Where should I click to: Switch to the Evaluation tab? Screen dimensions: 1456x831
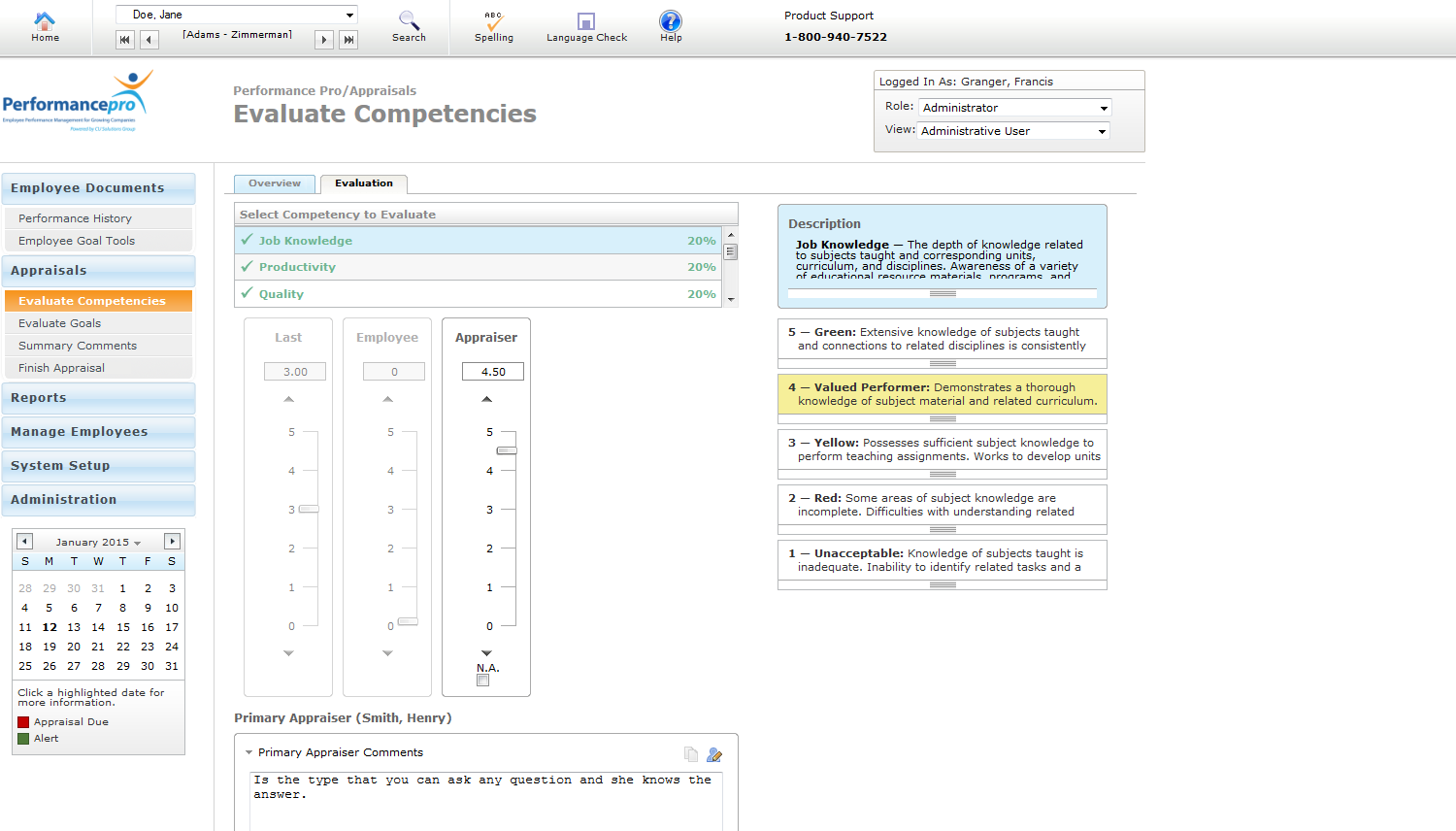364,183
